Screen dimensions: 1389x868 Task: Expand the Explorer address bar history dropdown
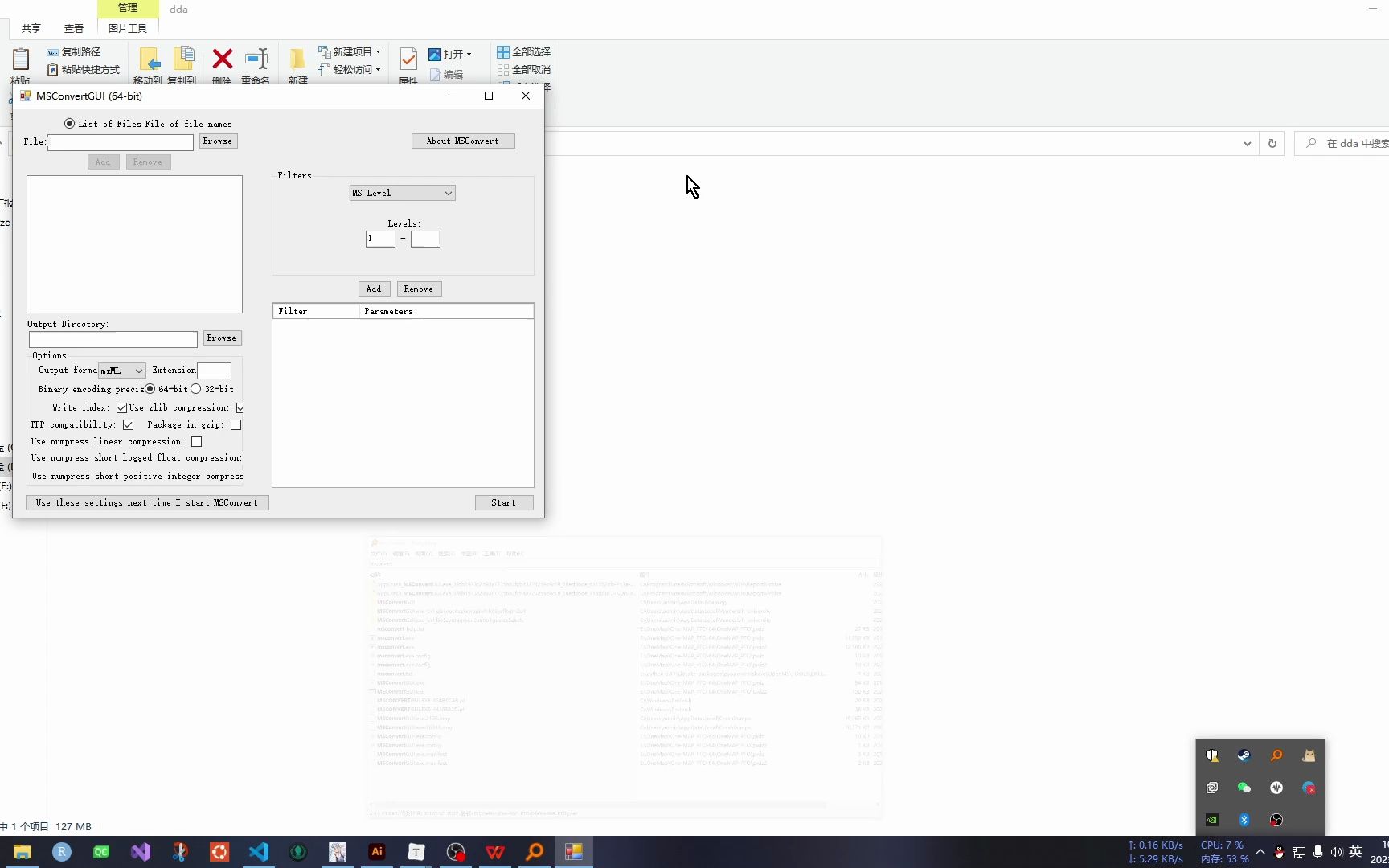(1247, 144)
